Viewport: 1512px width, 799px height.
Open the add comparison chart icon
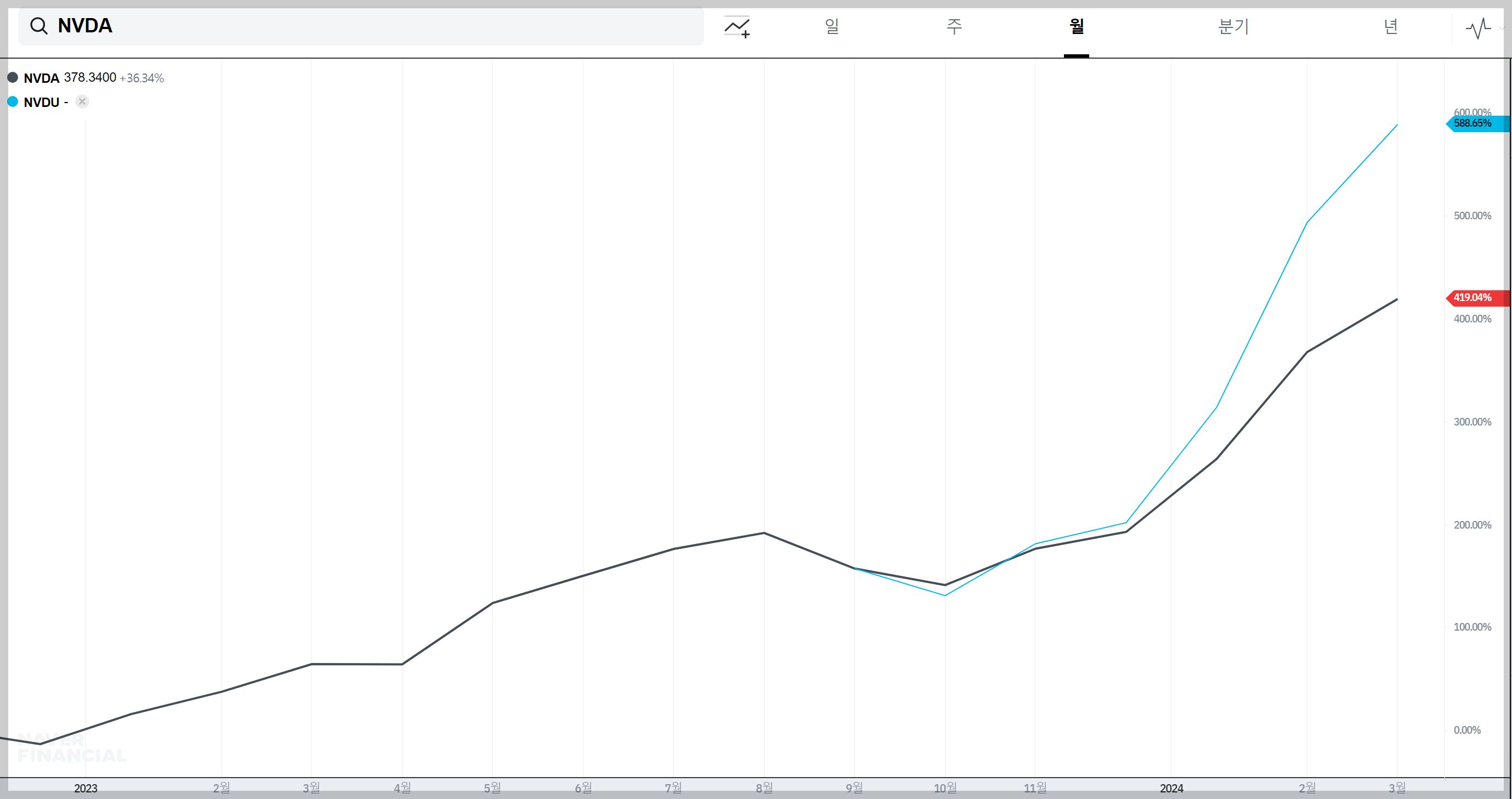(737, 27)
